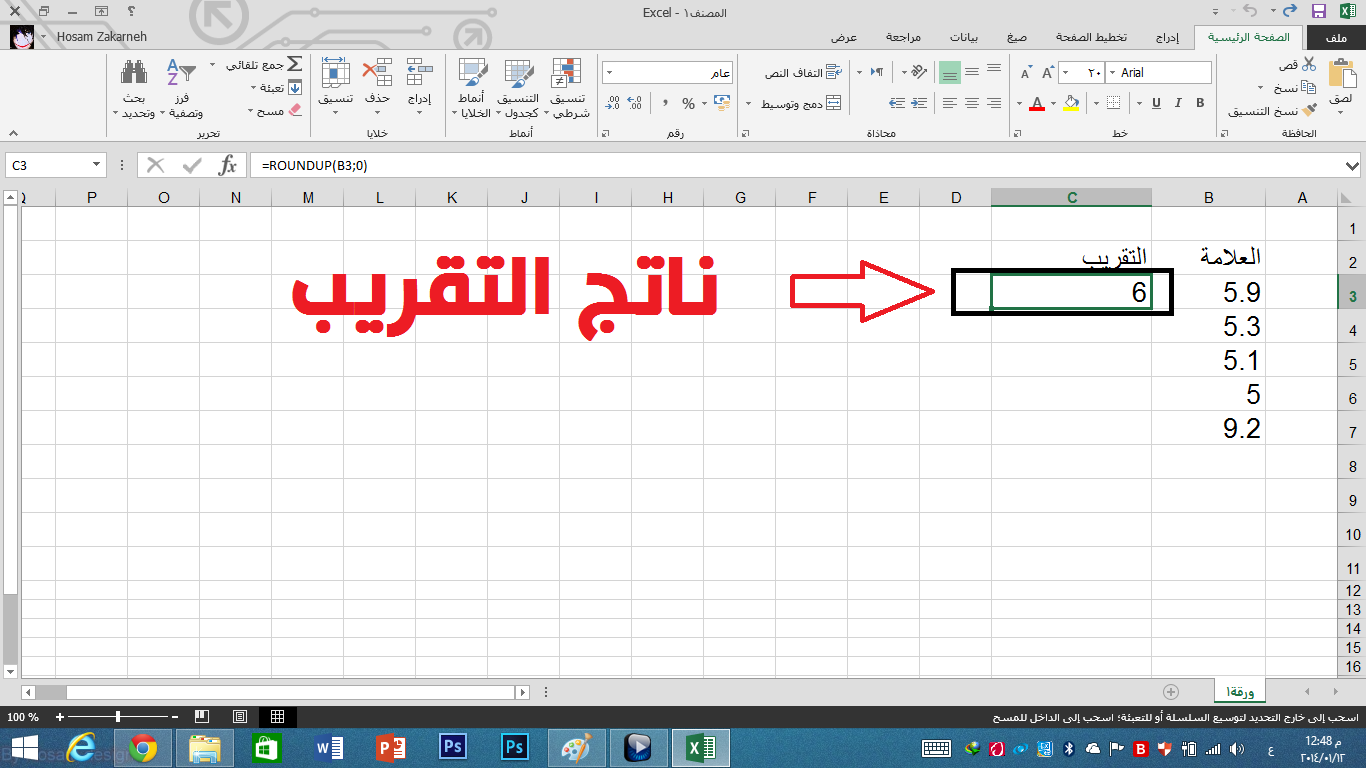
Task: Switch to the Formulas (صيغ) tab
Action: click(x=1017, y=38)
